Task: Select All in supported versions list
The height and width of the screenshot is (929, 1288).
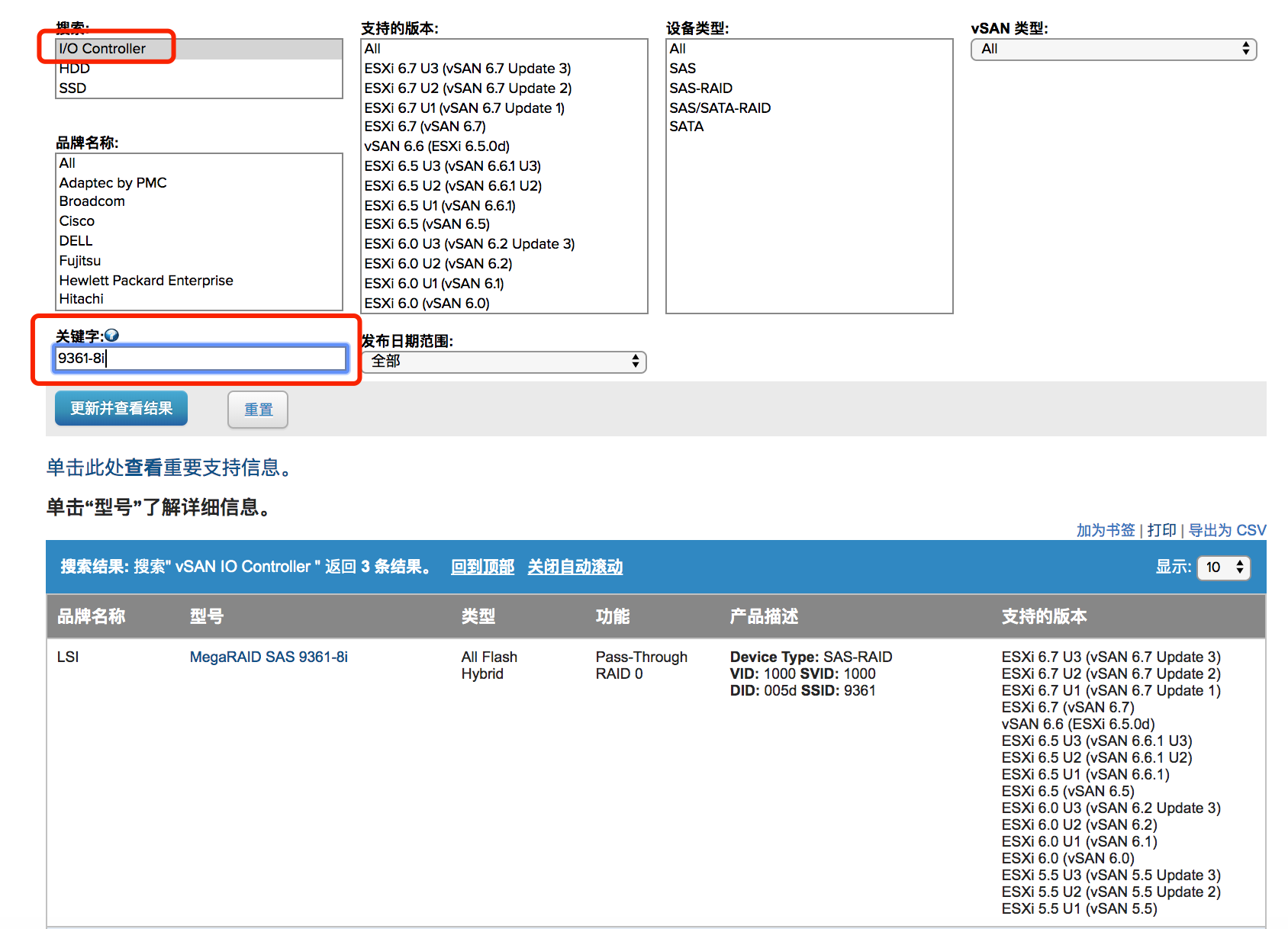Action: tap(504, 49)
